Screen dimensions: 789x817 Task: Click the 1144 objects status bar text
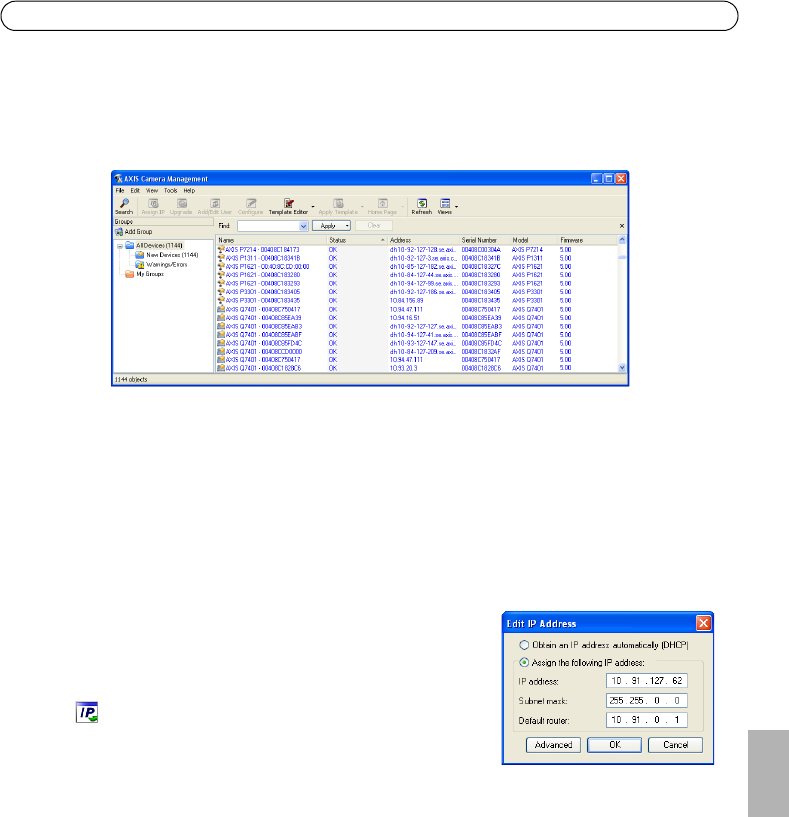[131, 380]
